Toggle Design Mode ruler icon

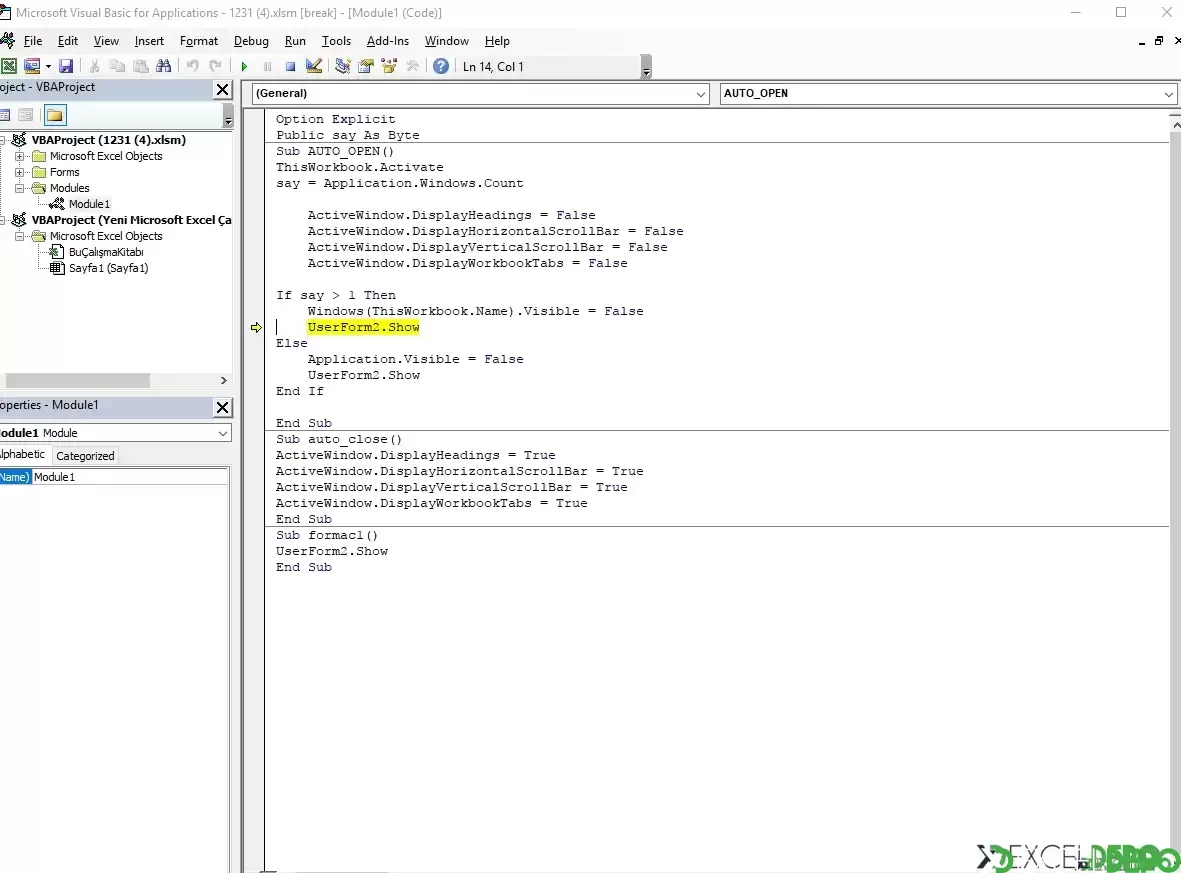313,66
